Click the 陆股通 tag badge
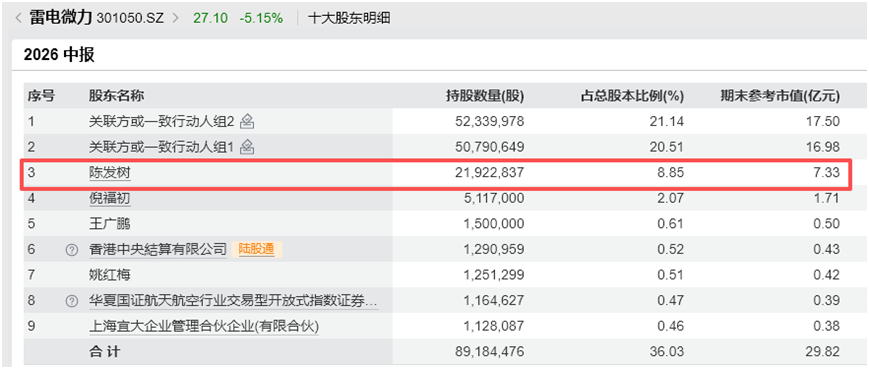Image resolution: width=869 pixels, height=369 pixels. [x=257, y=249]
